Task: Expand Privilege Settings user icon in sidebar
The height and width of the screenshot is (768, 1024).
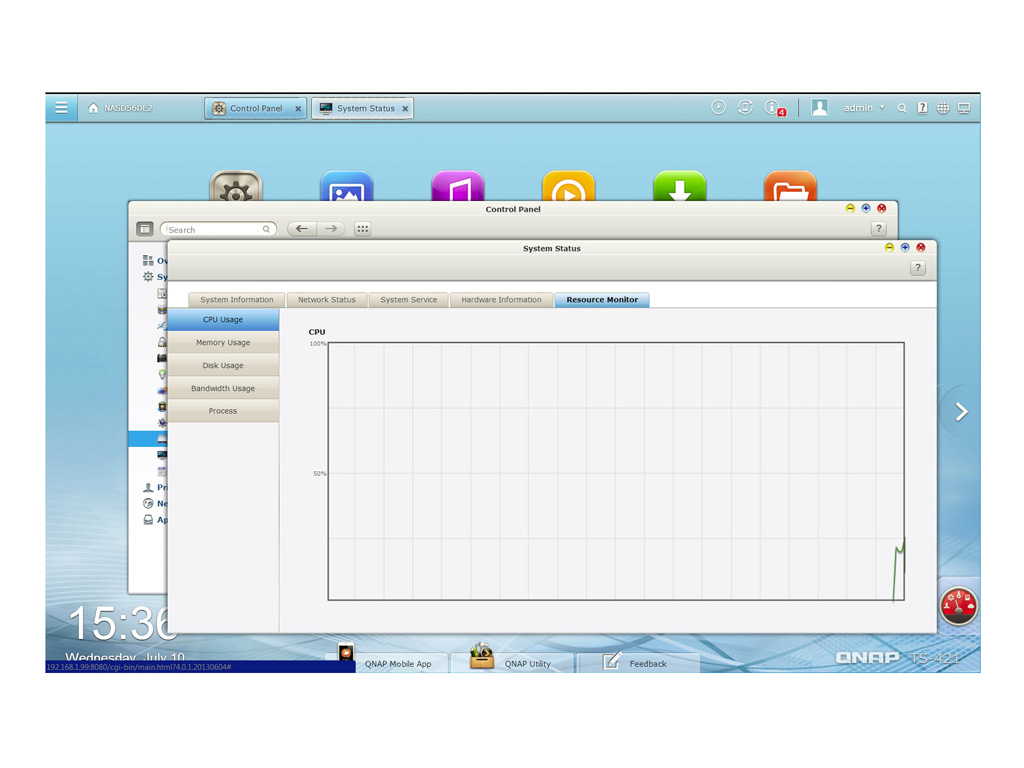Action: tap(148, 487)
